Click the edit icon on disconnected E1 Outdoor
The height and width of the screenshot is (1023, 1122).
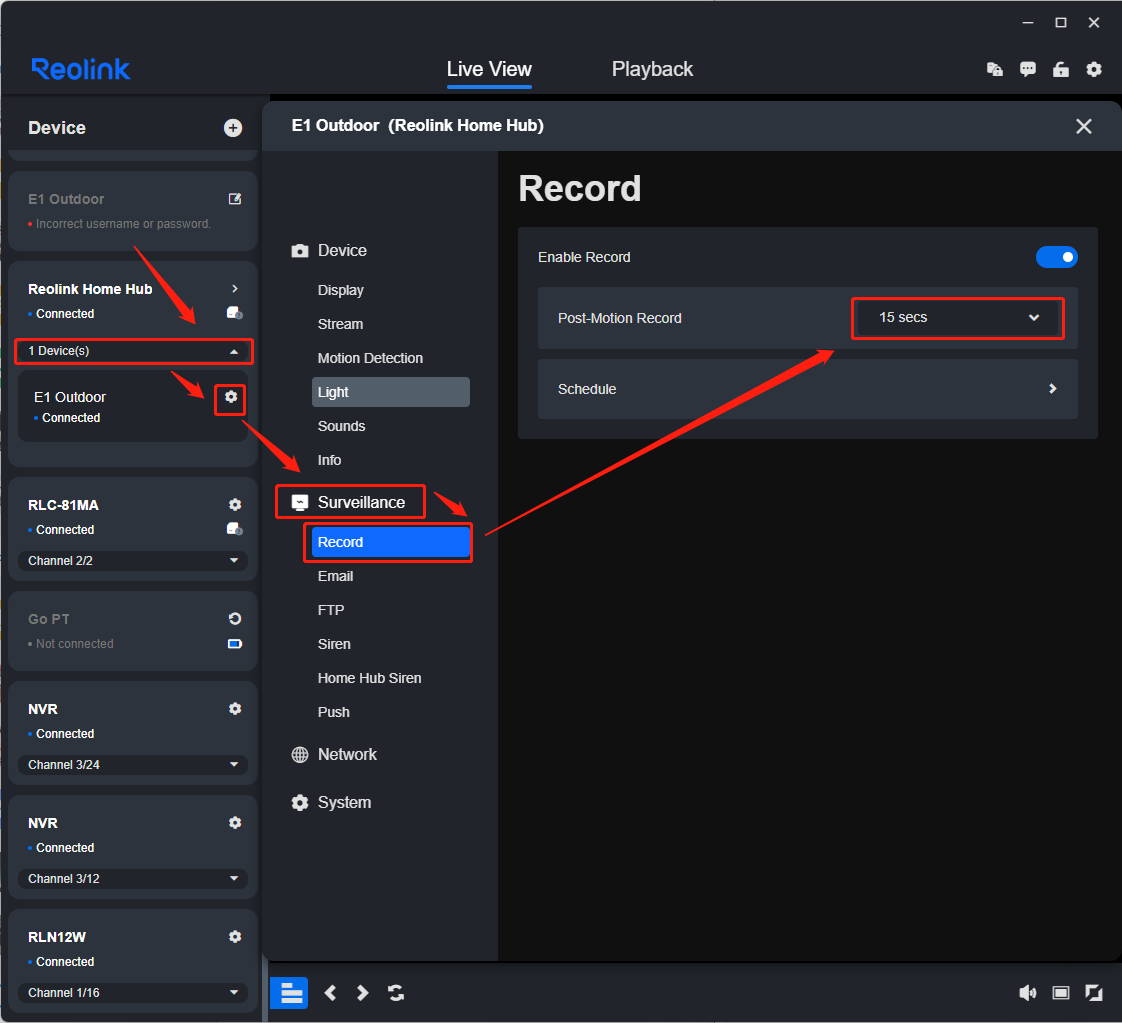[235, 199]
